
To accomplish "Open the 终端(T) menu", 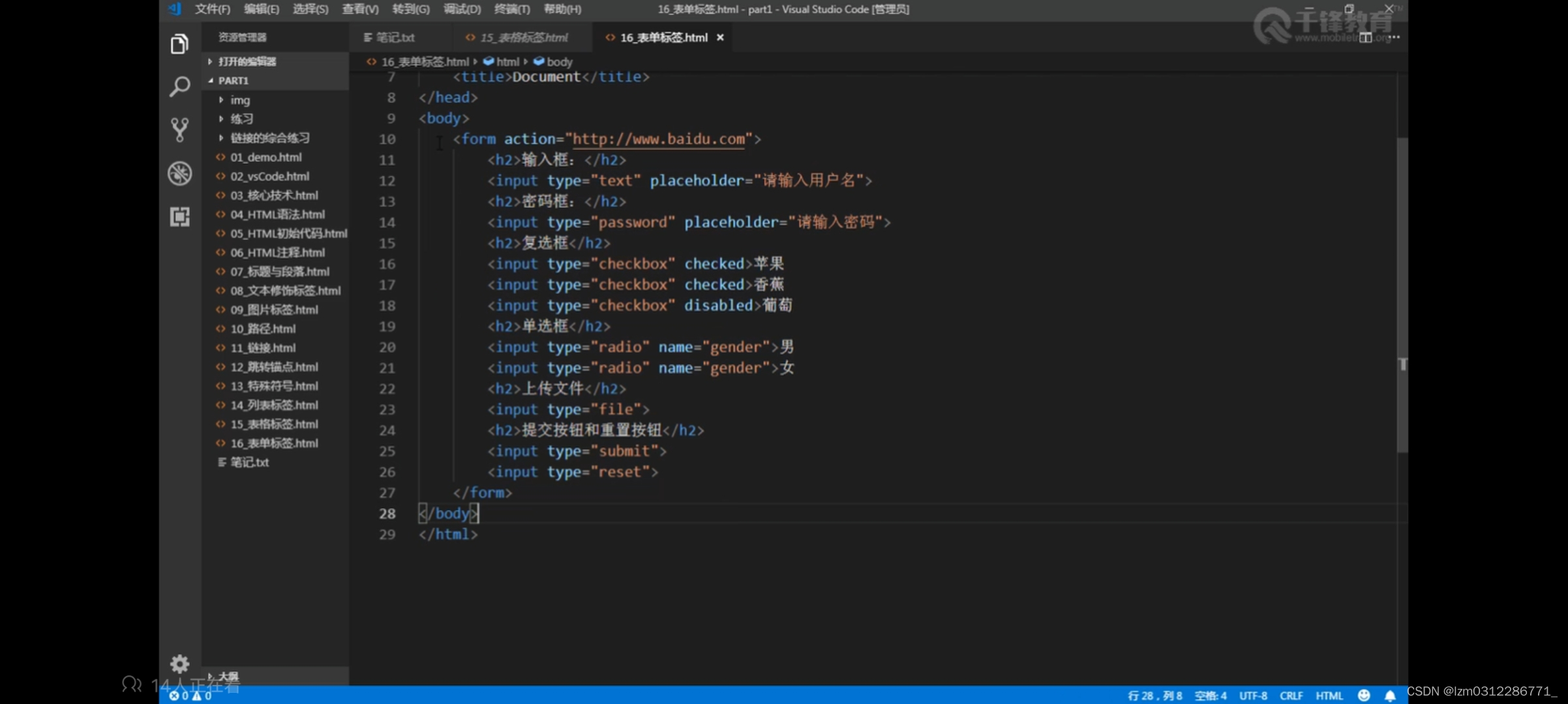I will point(512,9).
